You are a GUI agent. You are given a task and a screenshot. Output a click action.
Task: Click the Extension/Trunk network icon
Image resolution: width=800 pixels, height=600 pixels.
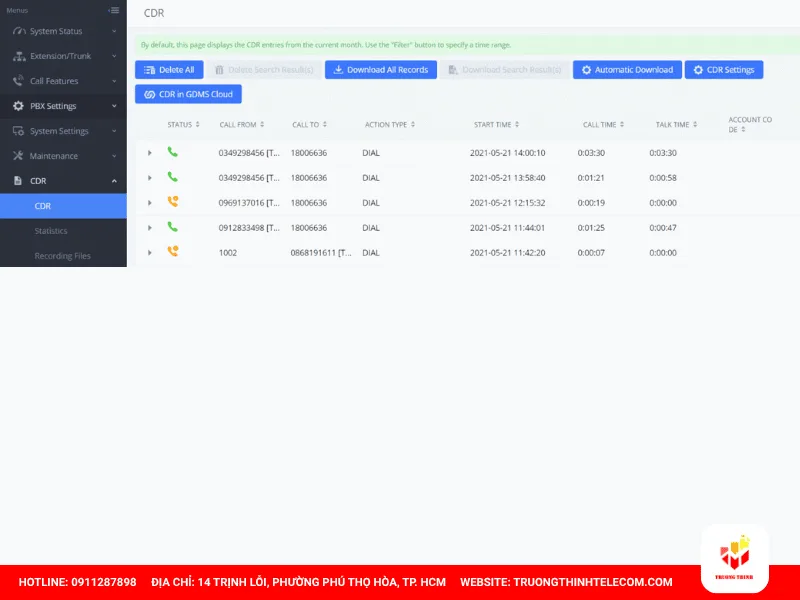(19, 56)
